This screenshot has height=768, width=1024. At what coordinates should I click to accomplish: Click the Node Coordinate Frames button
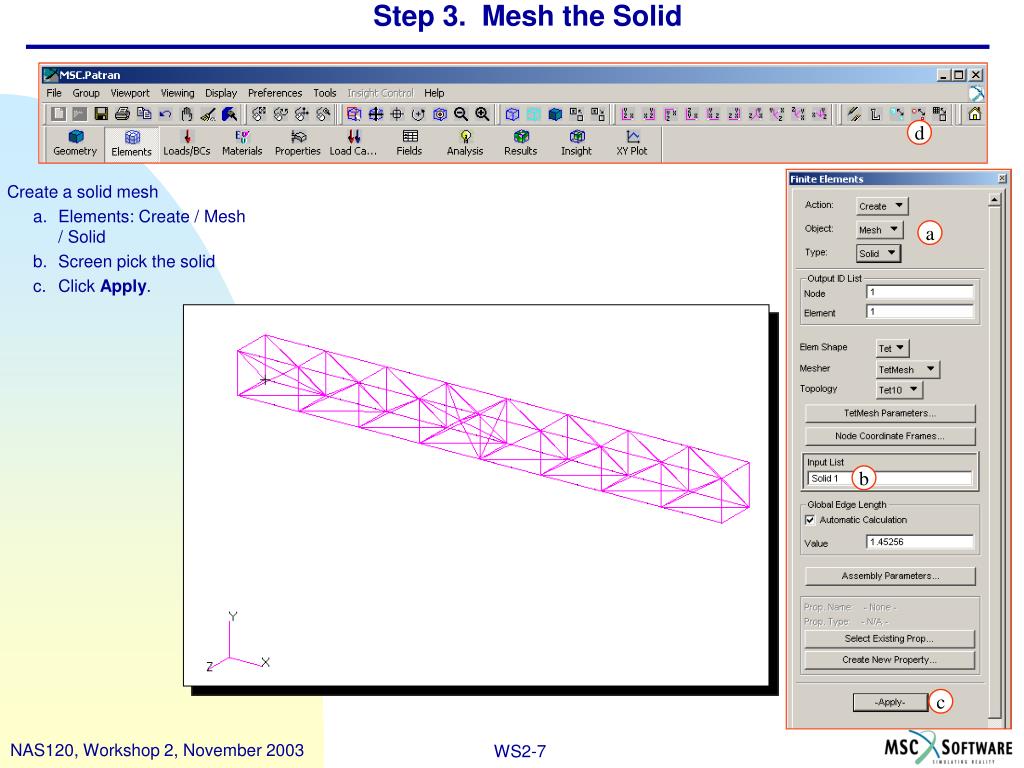pos(890,436)
